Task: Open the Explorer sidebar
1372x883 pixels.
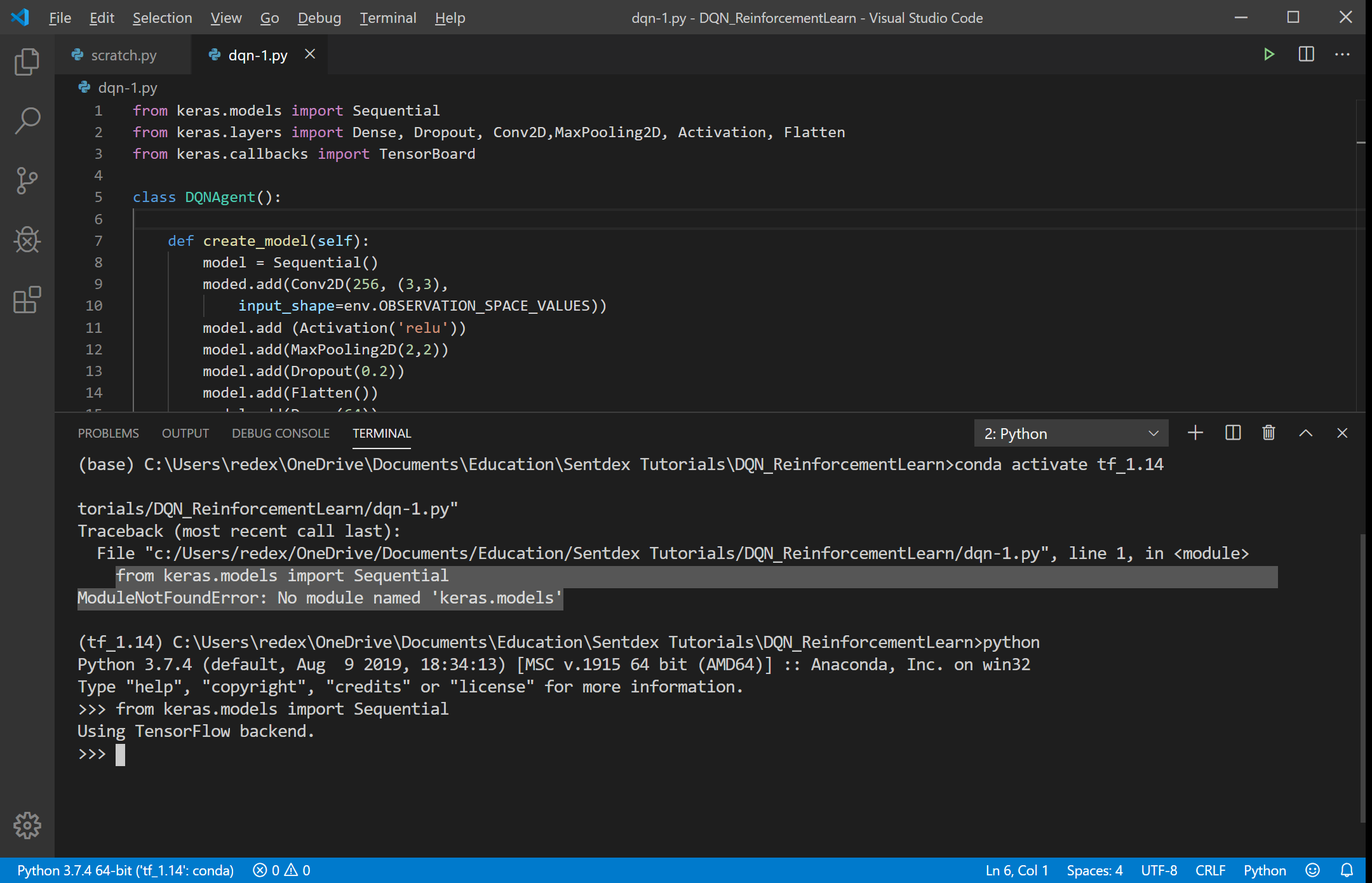Action: 27,61
